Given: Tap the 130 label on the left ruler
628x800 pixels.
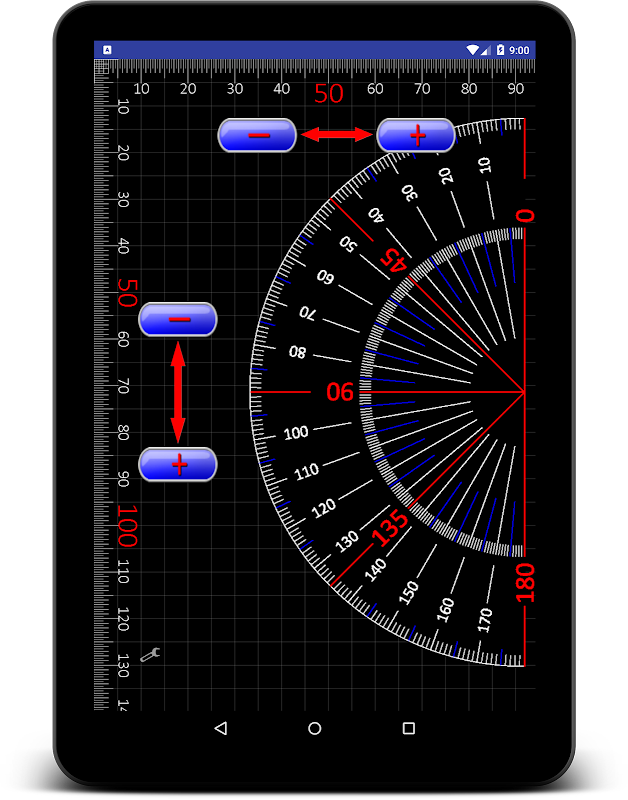Looking at the screenshot, I should click(x=123, y=666).
